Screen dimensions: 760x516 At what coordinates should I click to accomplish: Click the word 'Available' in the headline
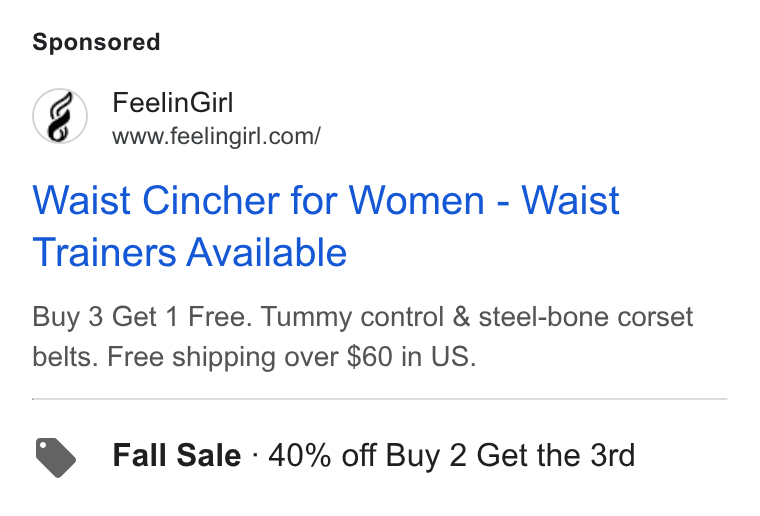[x=267, y=252]
